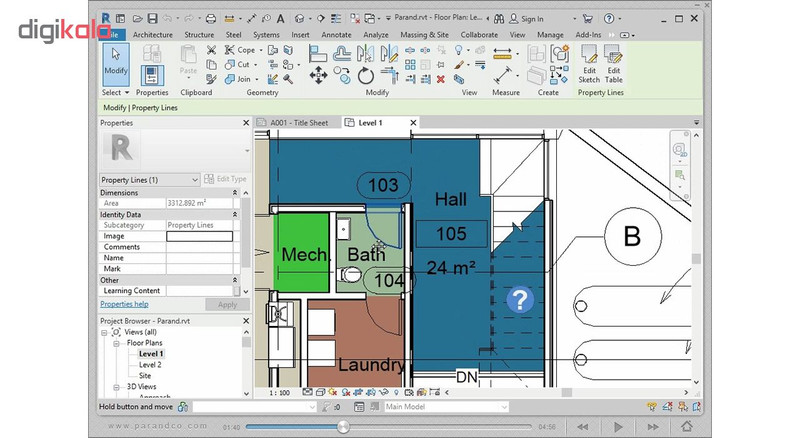
Task: Select Level 2 in Project Browser
Action: (x=150, y=364)
